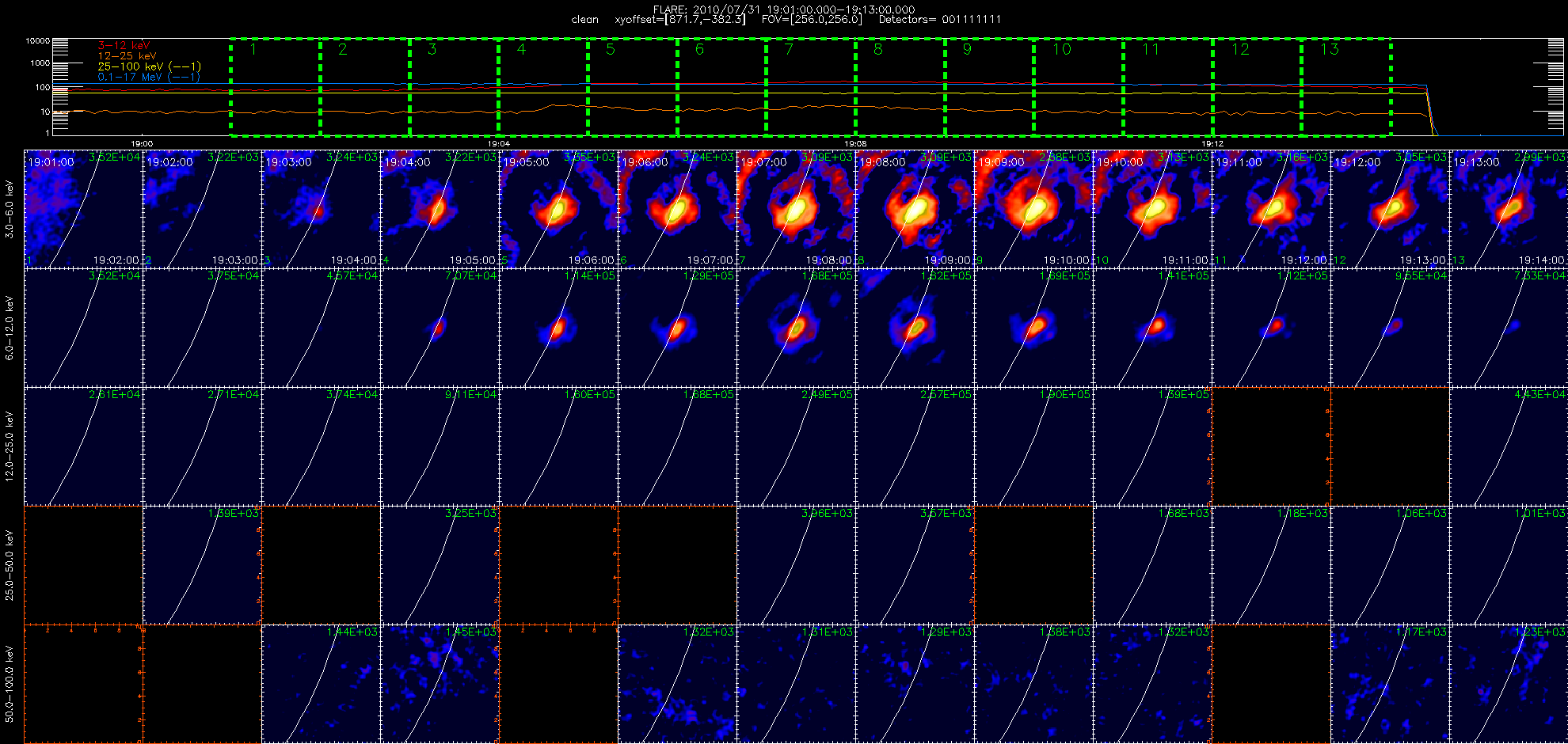Open the 12-25 keV image labeled 2.61E+04

coord(83,446)
